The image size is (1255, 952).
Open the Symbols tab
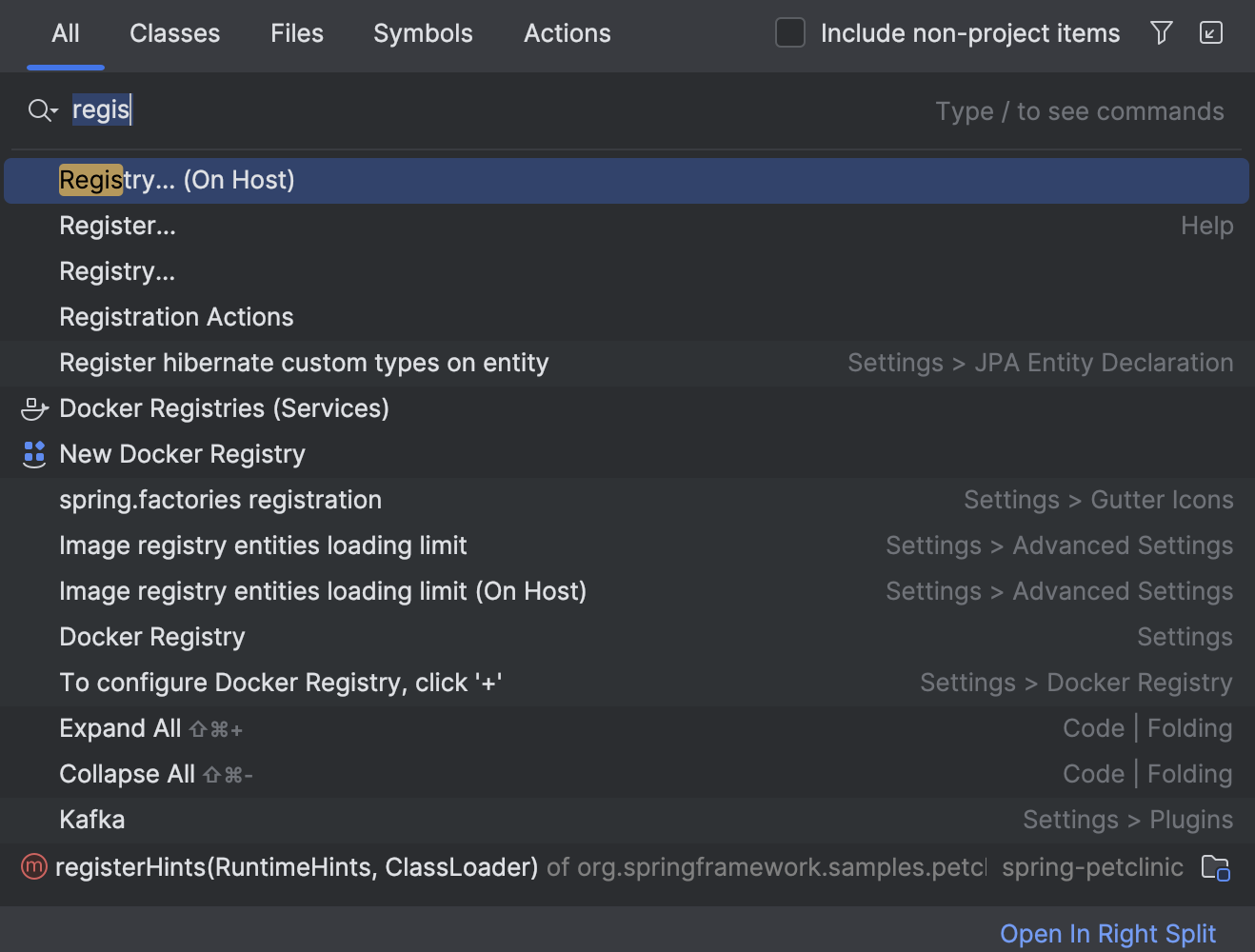click(x=423, y=33)
